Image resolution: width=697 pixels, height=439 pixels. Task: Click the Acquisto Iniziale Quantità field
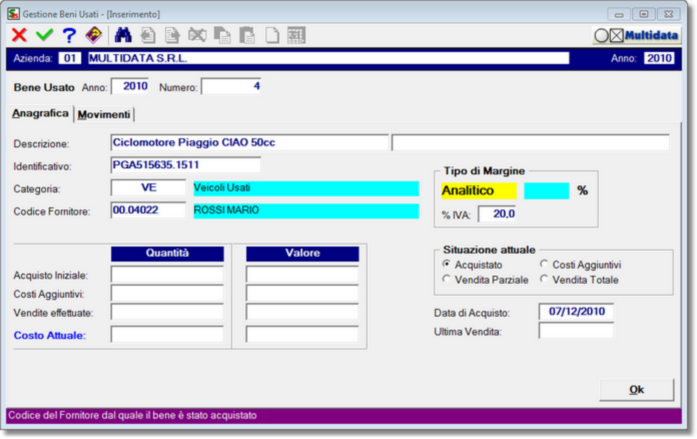pos(167,275)
